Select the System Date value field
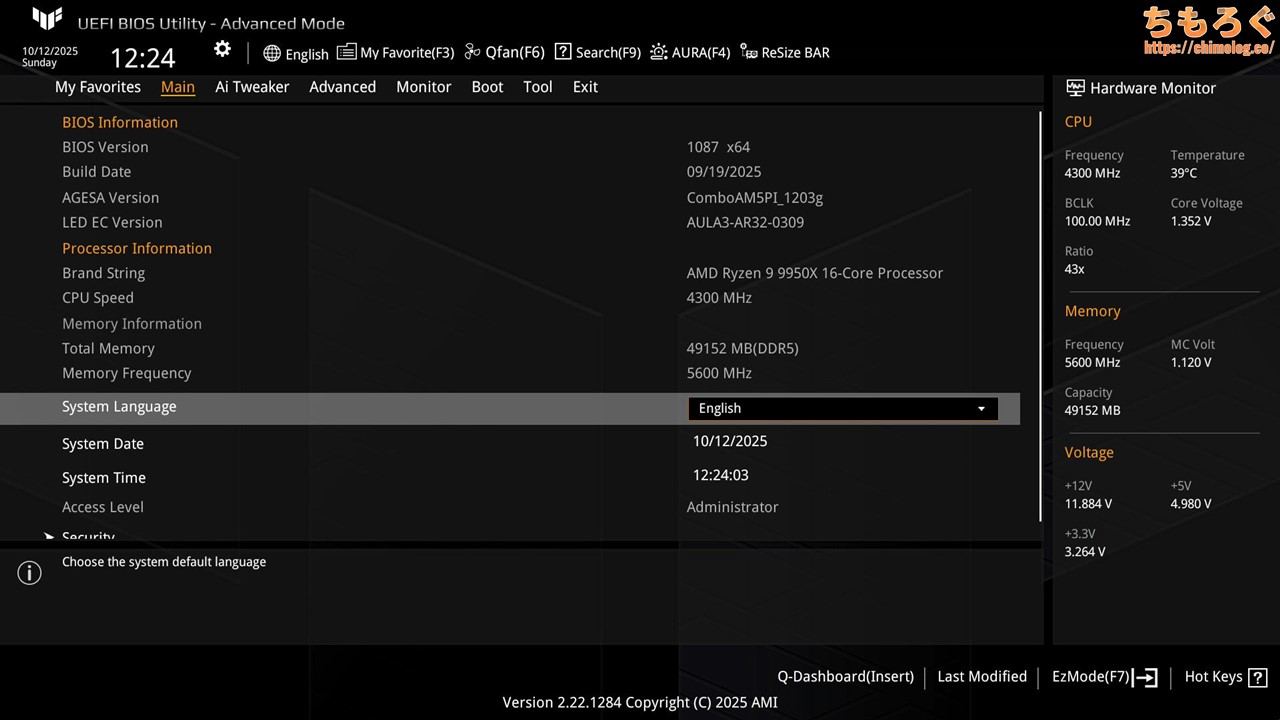Image resolution: width=1280 pixels, height=720 pixels. pyautogui.click(x=730, y=441)
